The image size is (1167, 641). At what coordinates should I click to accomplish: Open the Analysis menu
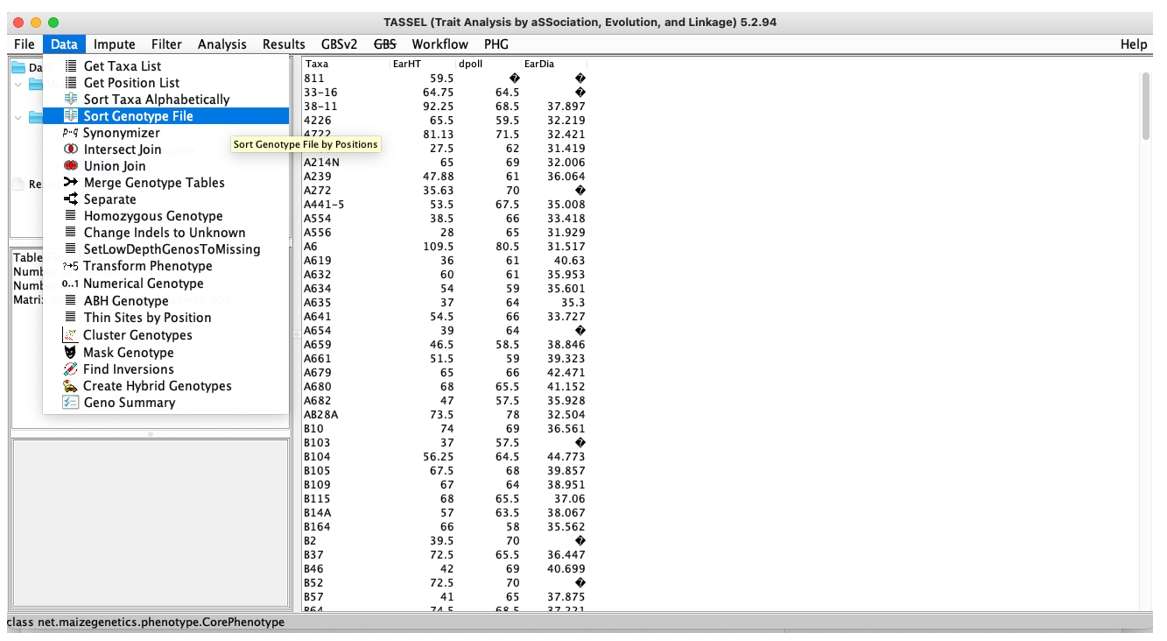222,44
